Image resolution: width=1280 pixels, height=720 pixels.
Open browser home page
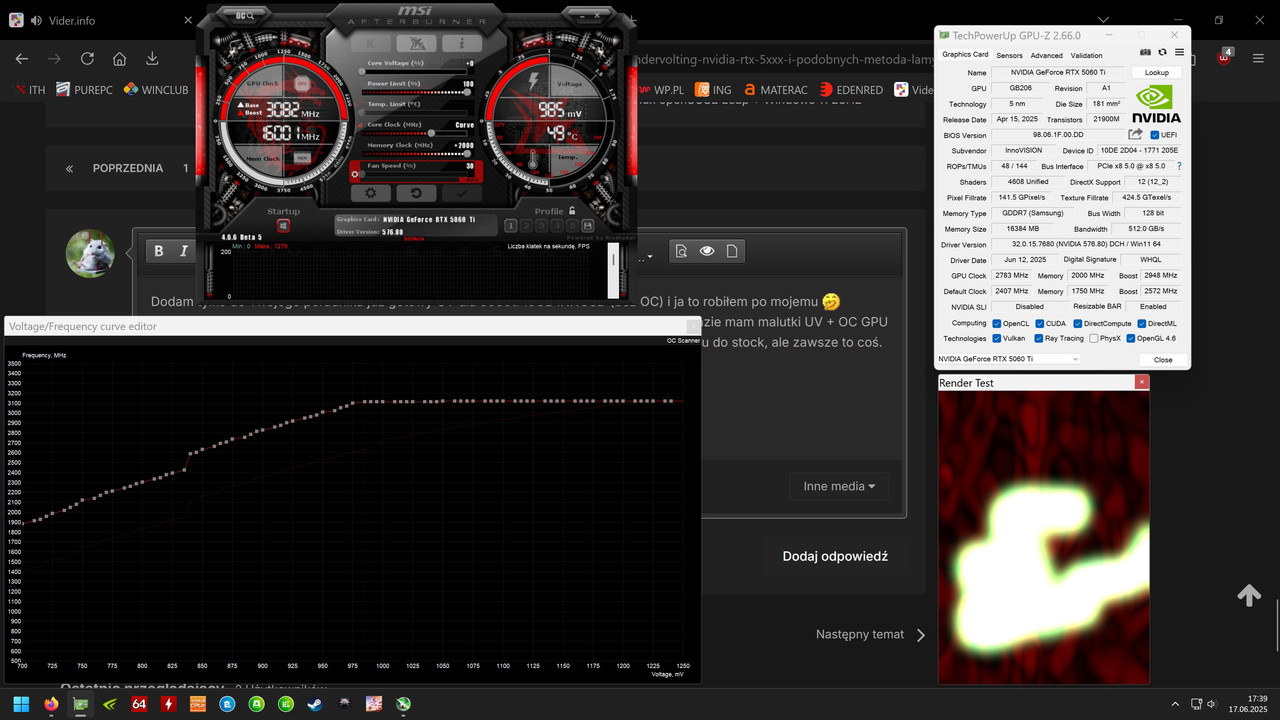tap(119, 59)
